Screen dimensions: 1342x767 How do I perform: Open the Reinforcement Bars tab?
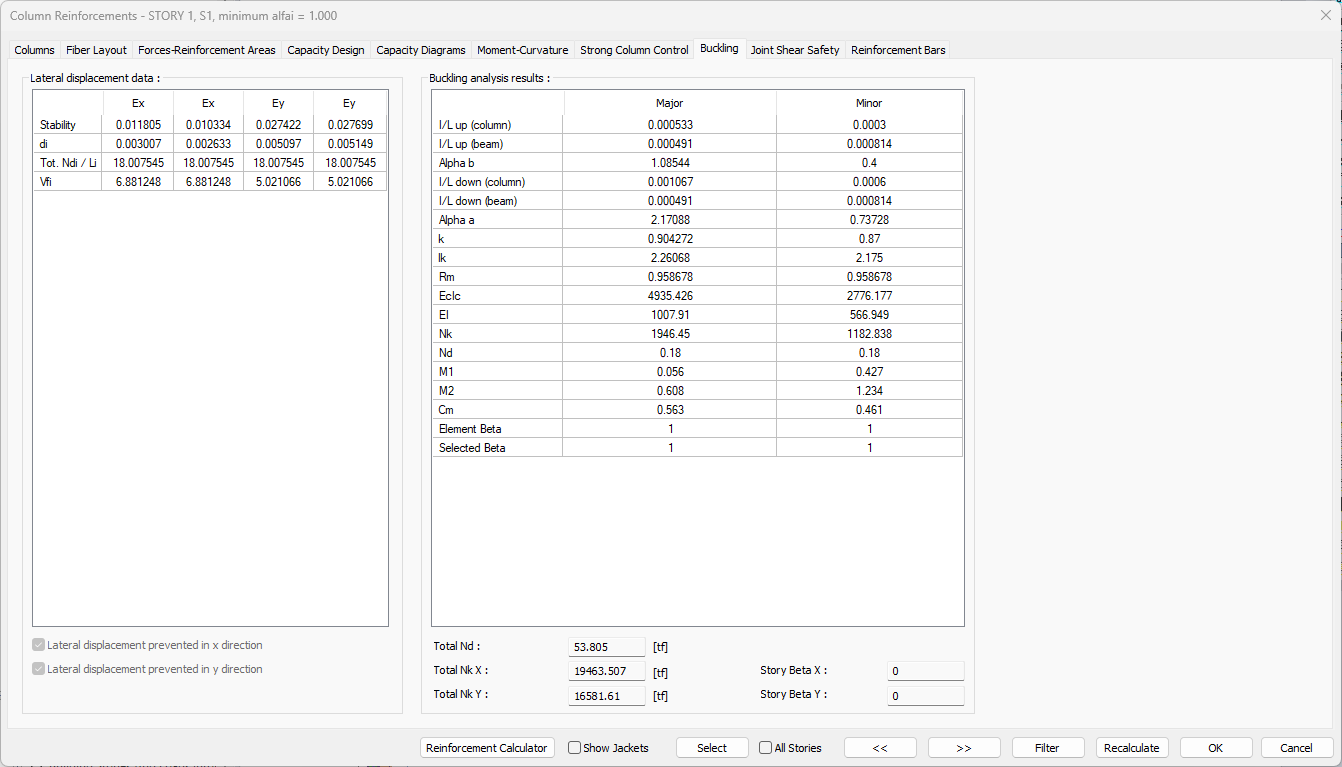point(898,50)
